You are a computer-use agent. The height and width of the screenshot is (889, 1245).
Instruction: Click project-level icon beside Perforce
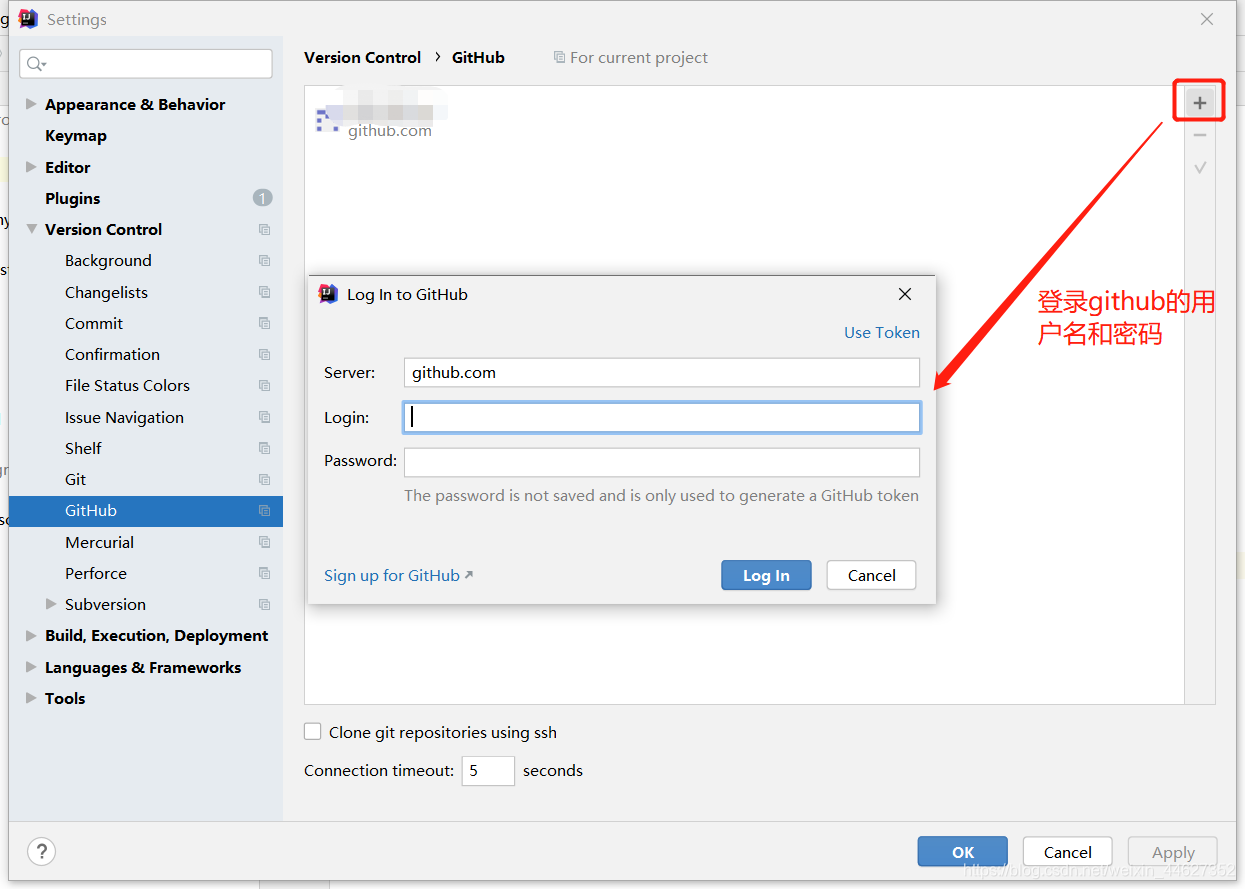pos(264,574)
